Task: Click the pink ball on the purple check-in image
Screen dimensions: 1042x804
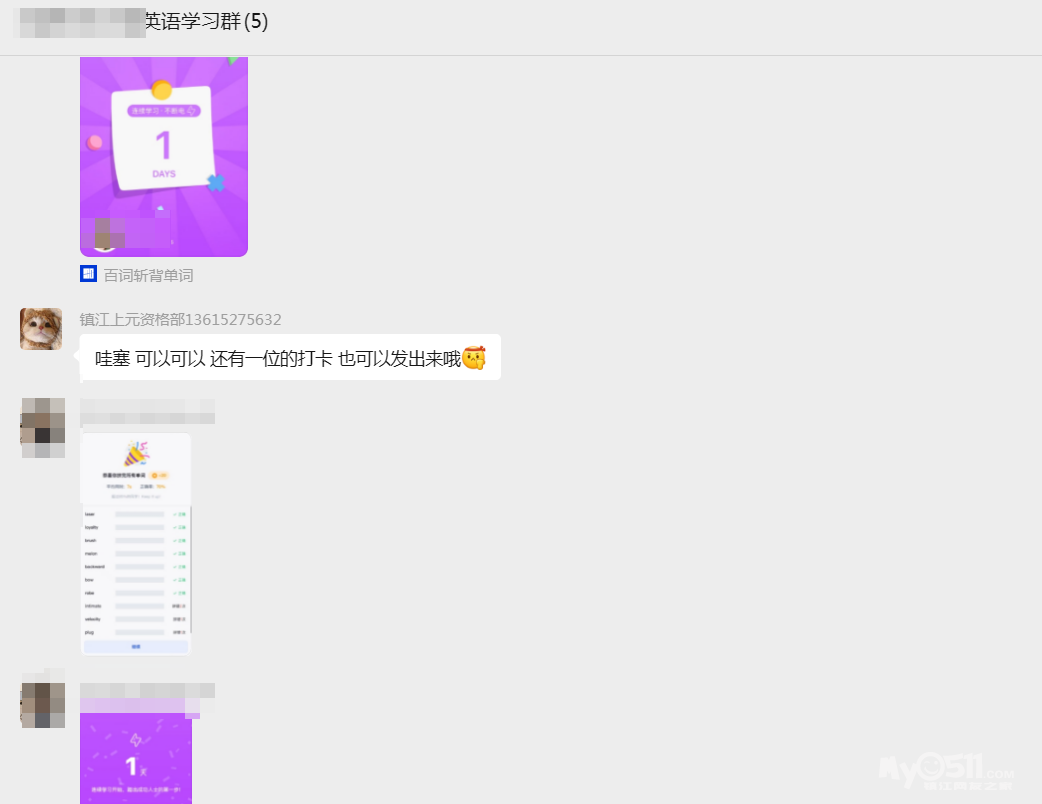Action: 95,142
